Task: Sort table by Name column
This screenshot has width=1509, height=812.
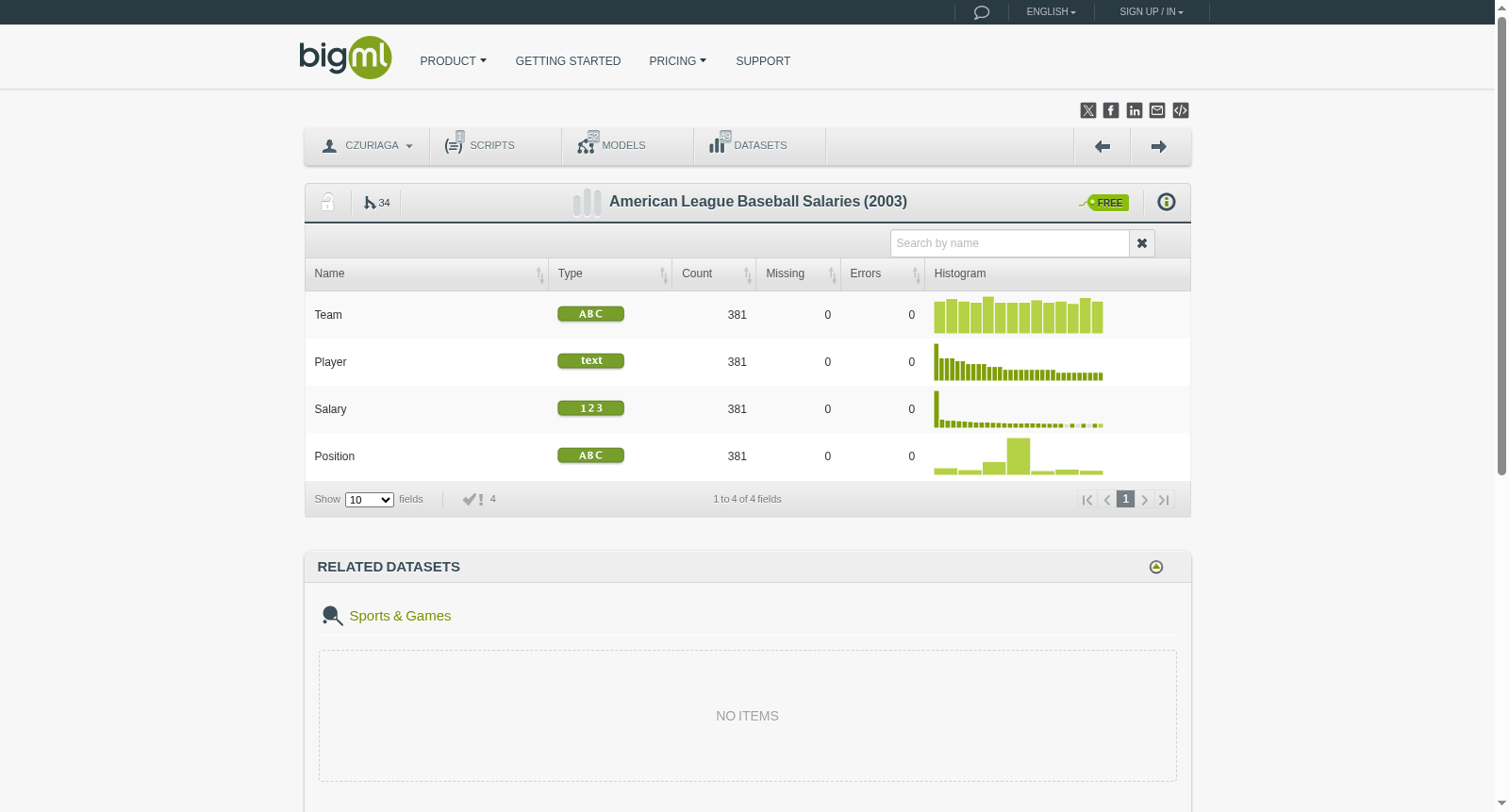Action: tap(426, 274)
